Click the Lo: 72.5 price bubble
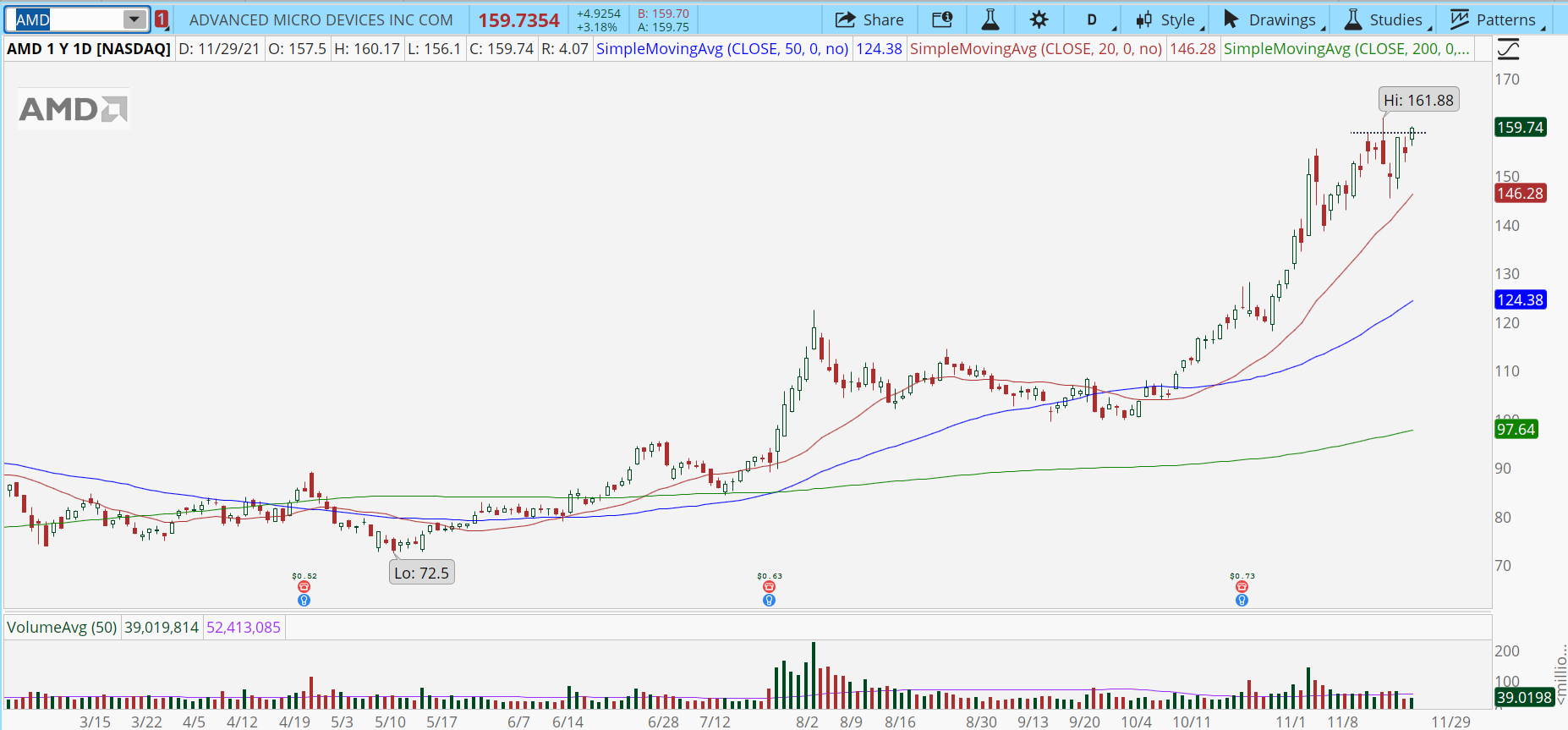 coord(421,573)
